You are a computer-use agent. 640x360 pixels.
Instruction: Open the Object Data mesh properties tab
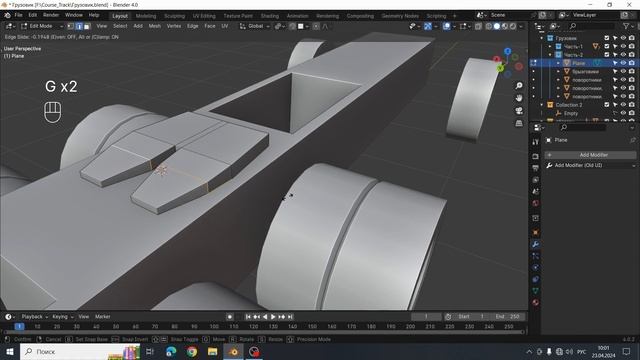pos(536,291)
